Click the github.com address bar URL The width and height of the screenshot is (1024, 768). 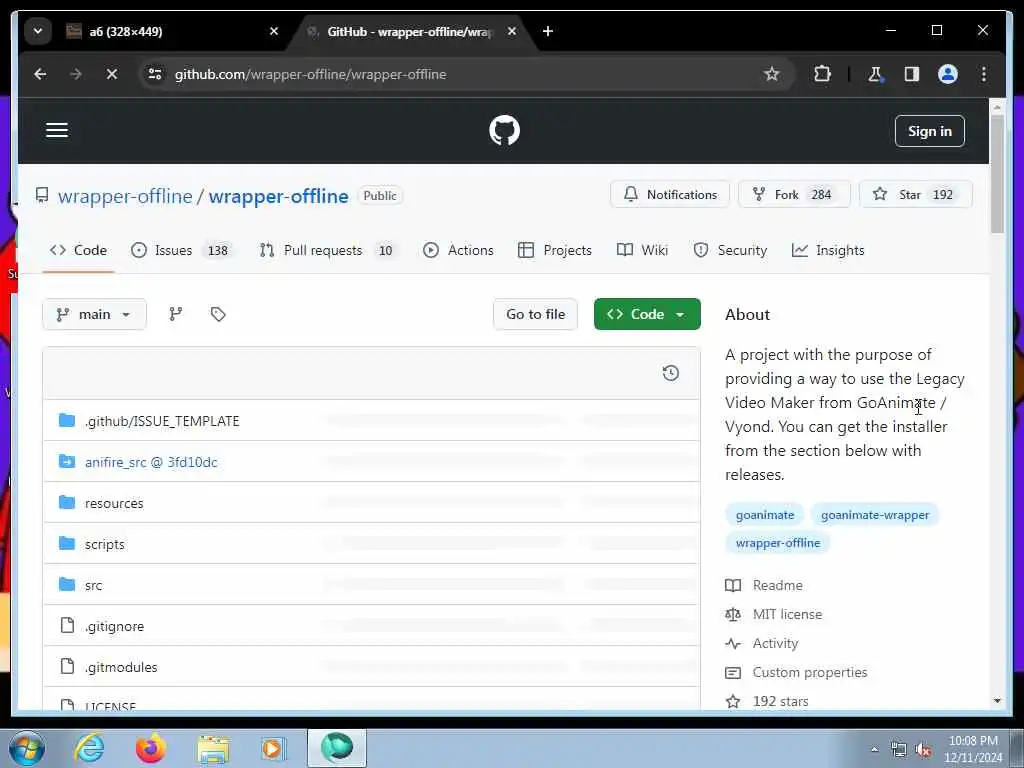click(310, 74)
